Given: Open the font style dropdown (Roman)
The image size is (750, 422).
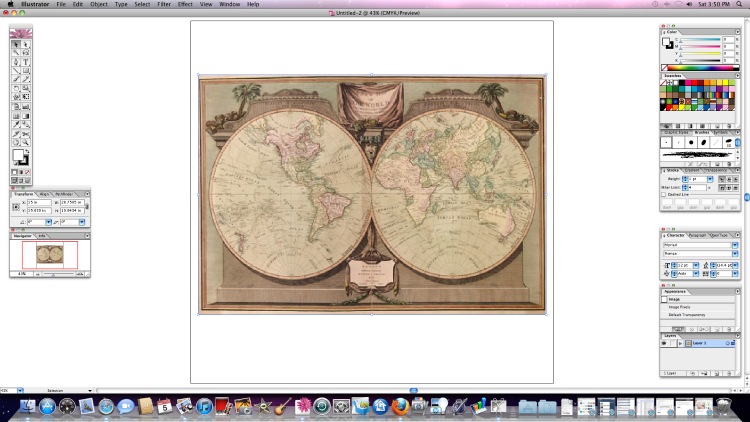Looking at the screenshot, I should tap(735, 254).
